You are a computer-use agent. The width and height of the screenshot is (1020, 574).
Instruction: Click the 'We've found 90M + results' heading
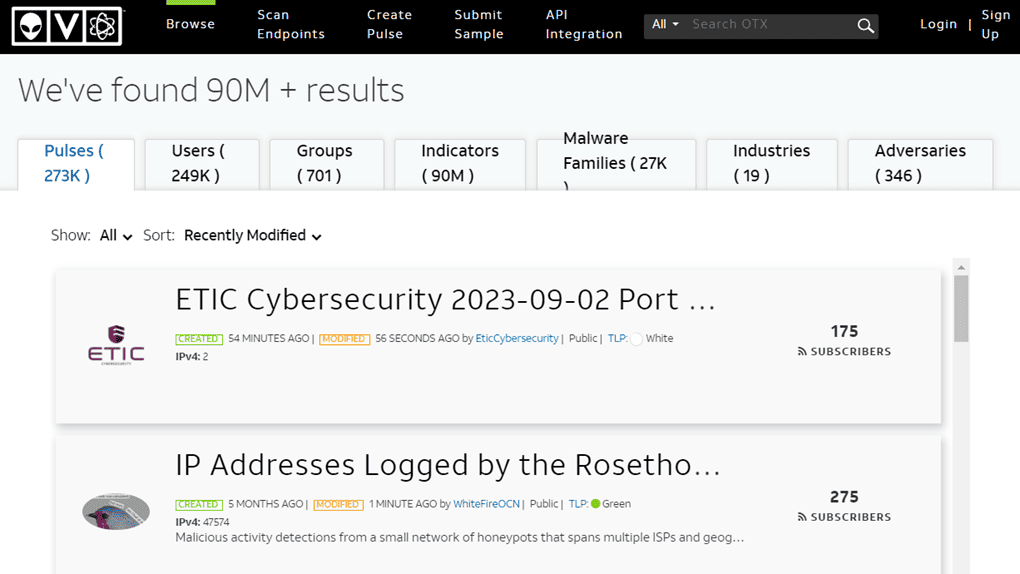pyautogui.click(x=211, y=90)
